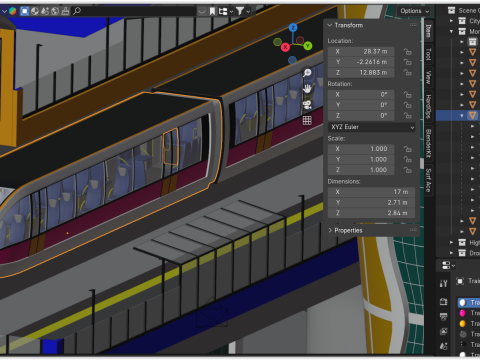This screenshot has height=360, width=480.
Task: Click the Location Y value -2.2616 m
Action: coord(361,62)
